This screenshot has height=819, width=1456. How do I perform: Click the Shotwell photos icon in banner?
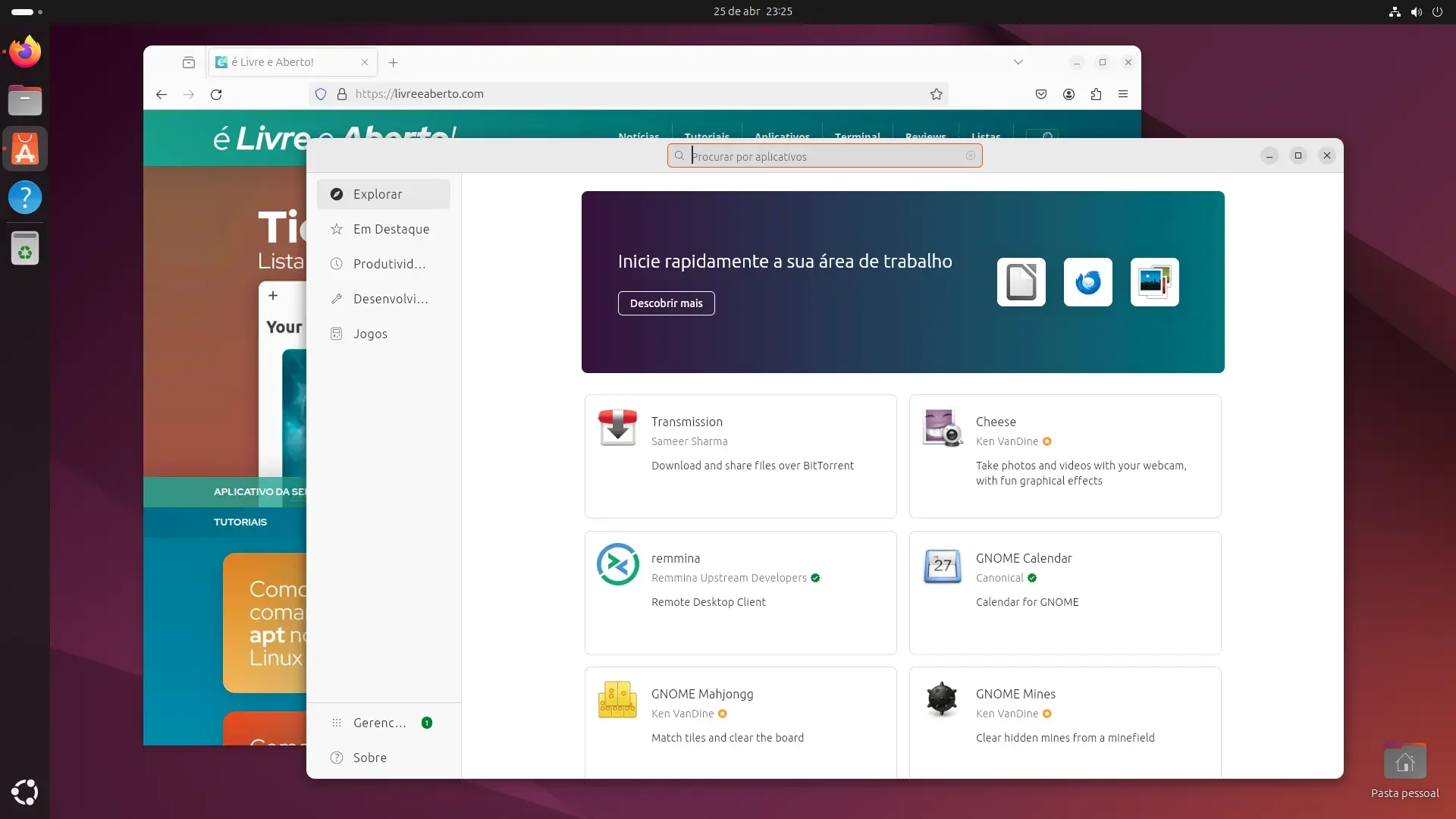pos(1155,282)
